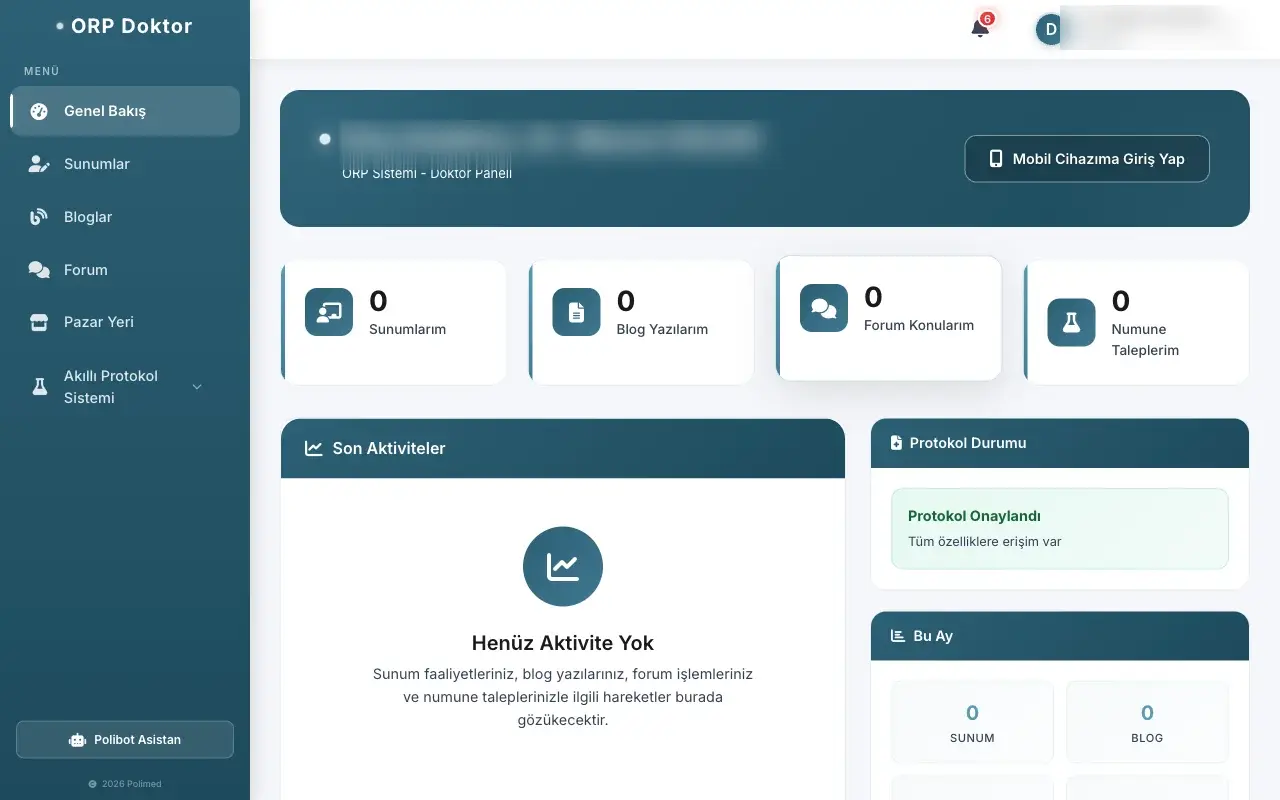Click the MENÜ section label

[42, 72]
